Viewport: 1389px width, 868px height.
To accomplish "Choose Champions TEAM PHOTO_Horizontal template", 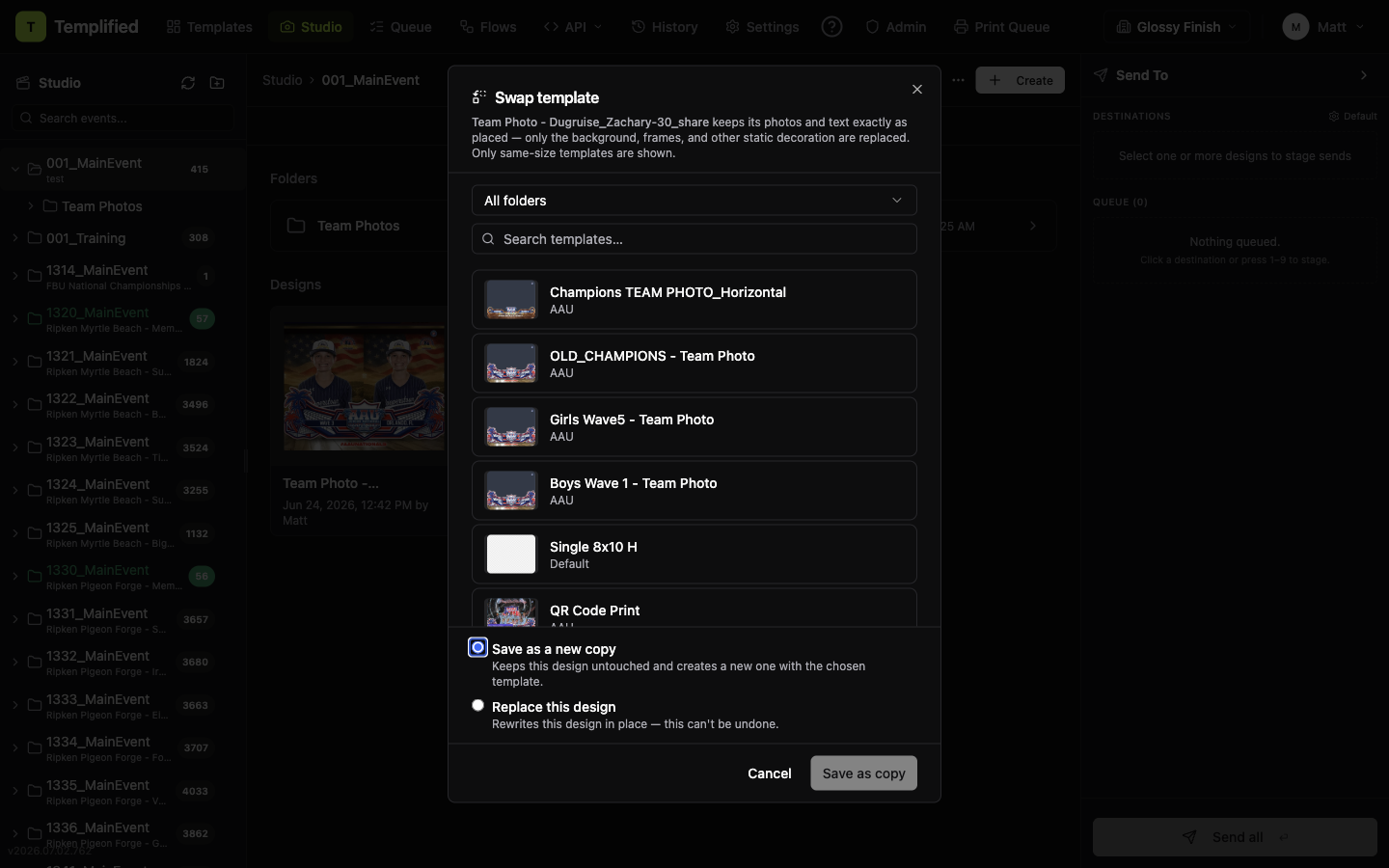I will tap(694, 300).
